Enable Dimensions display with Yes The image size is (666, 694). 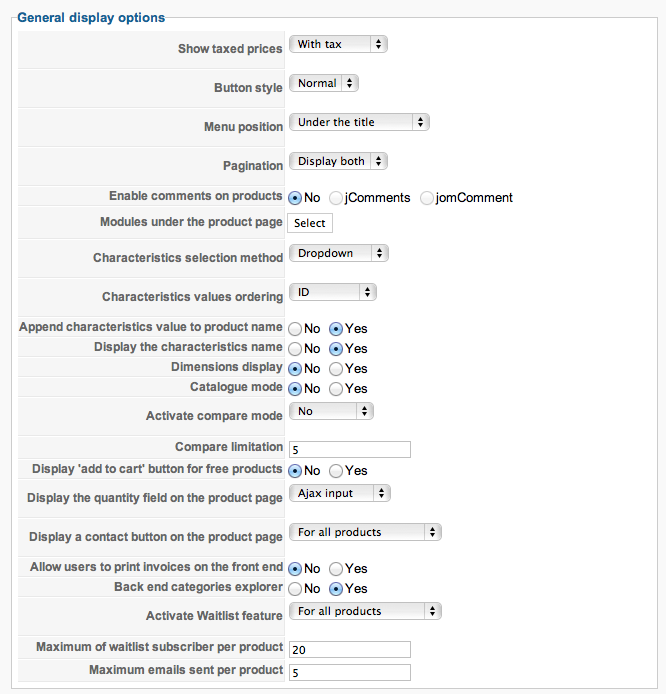[337, 369]
